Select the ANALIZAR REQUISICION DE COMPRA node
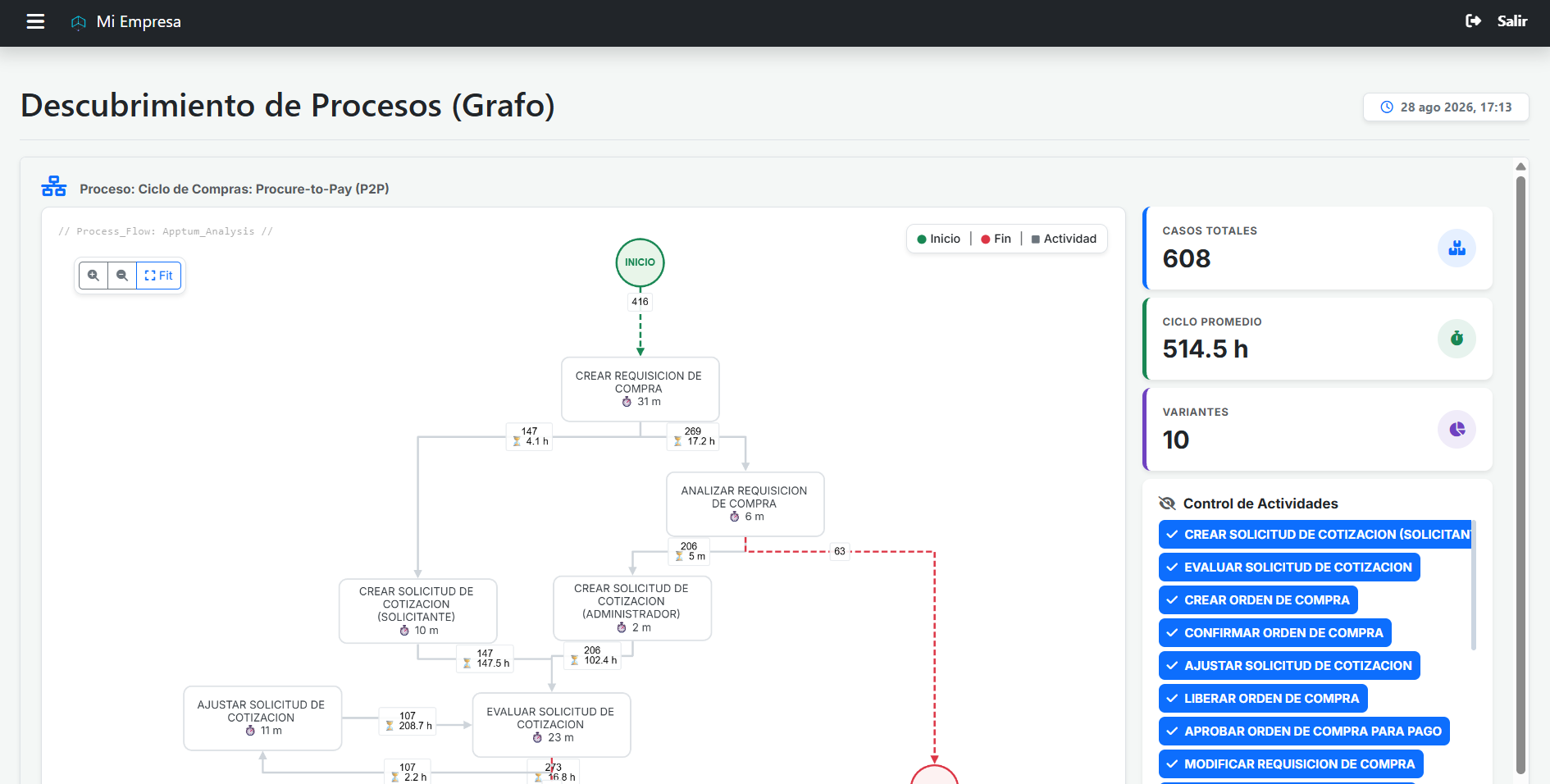Viewport: 1550px width, 784px height. 745,504
